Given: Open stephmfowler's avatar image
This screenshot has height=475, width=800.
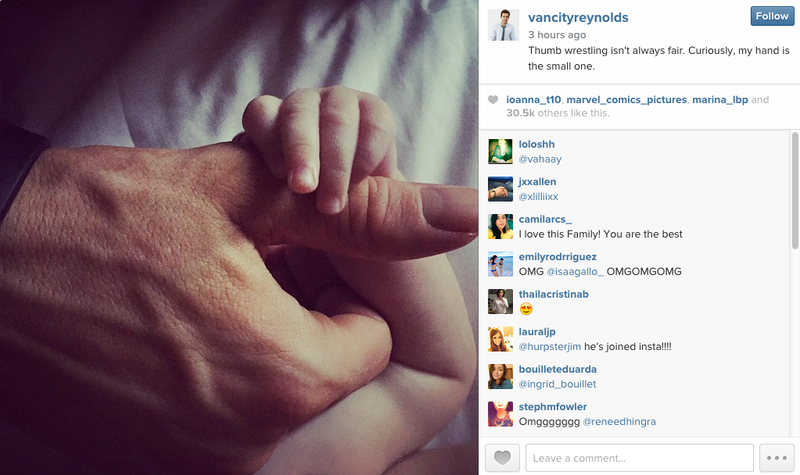Looking at the screenshot, I should [500, 414].
